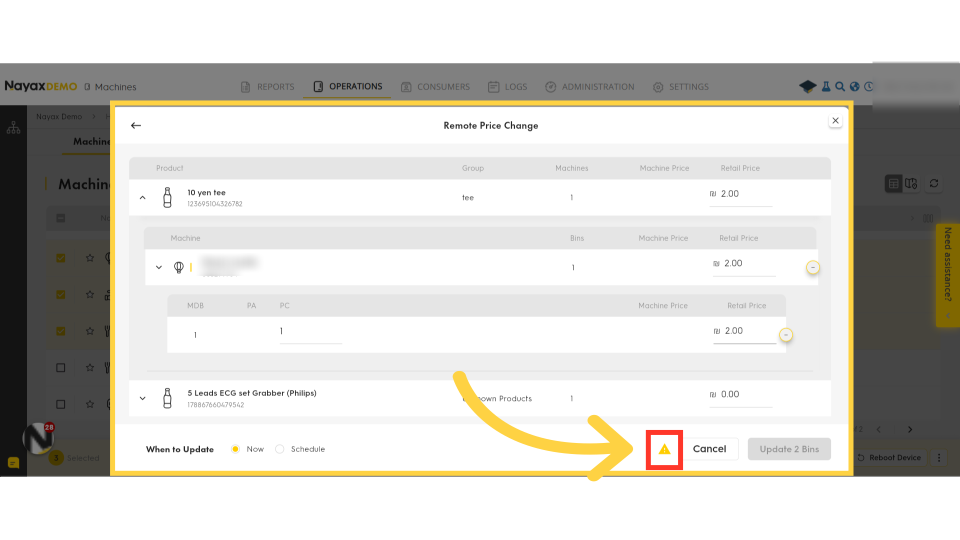This screenshot has height=540, width=960.
Task: Open the hierarchy tree icon in left sidebar
Action: pos(13,128)
